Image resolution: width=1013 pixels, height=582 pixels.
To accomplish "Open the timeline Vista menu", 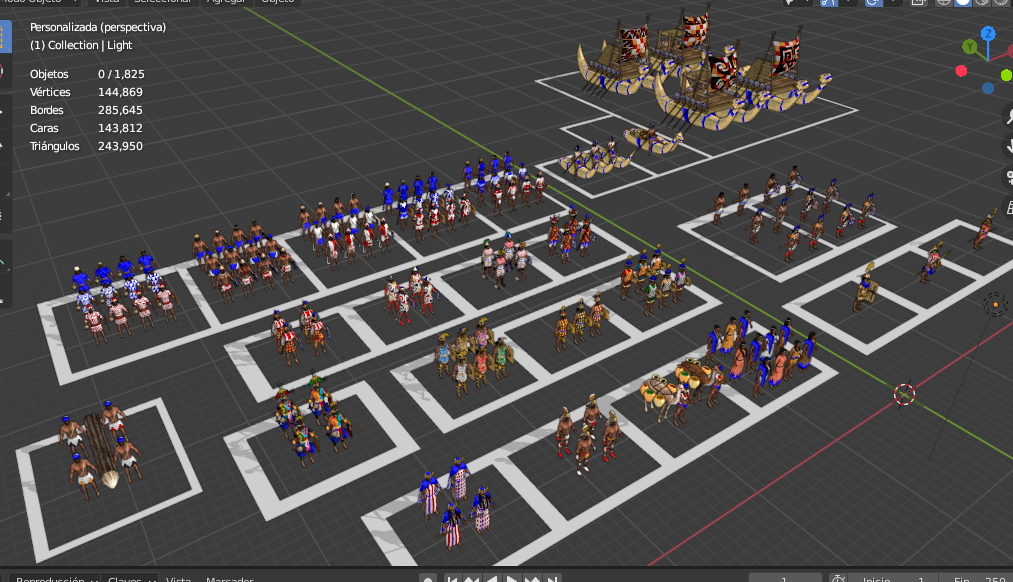I will (178, 578).
